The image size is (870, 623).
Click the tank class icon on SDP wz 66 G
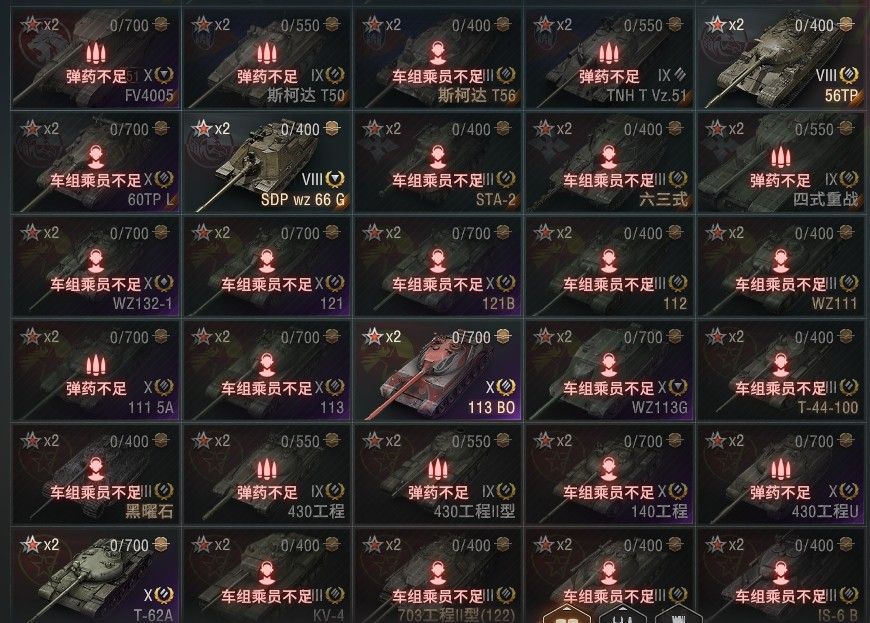[x=335, y=179]
